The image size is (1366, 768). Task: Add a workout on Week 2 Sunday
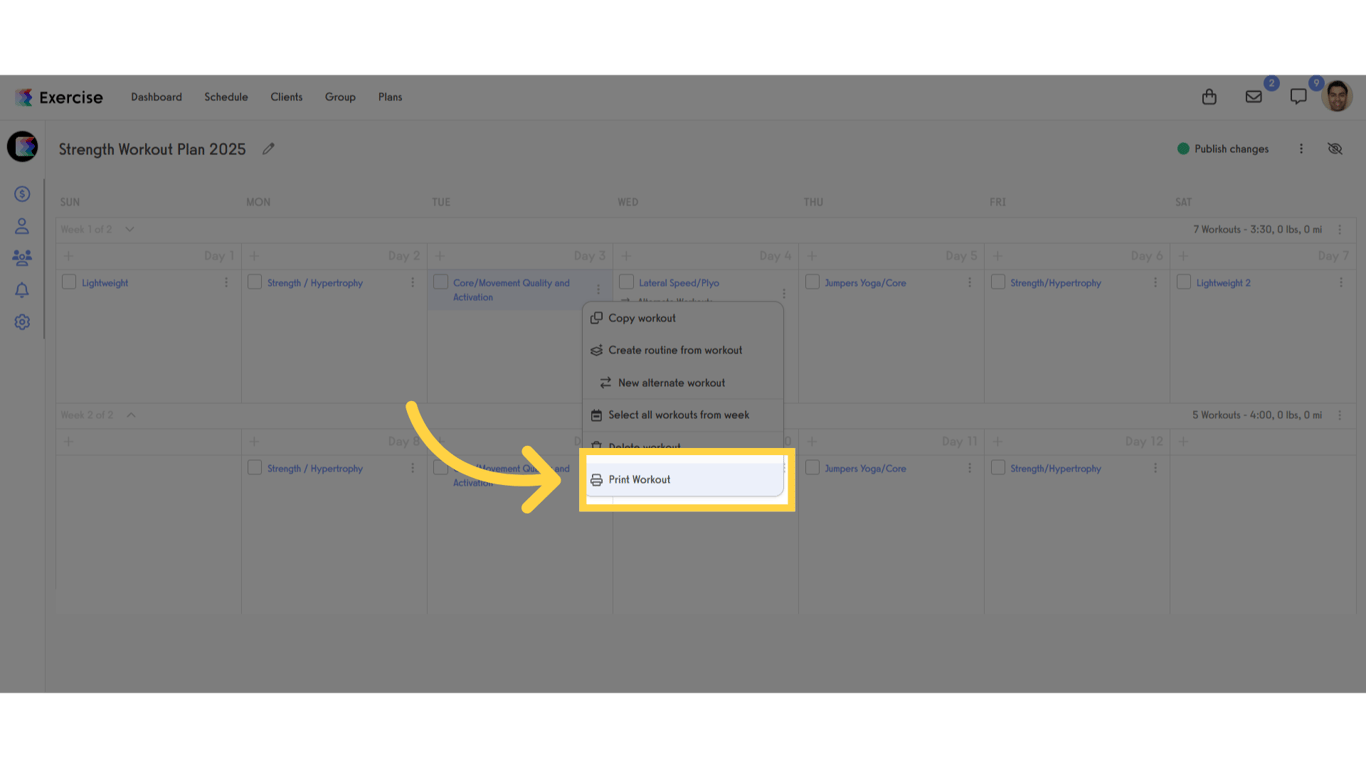pos(69,441)
